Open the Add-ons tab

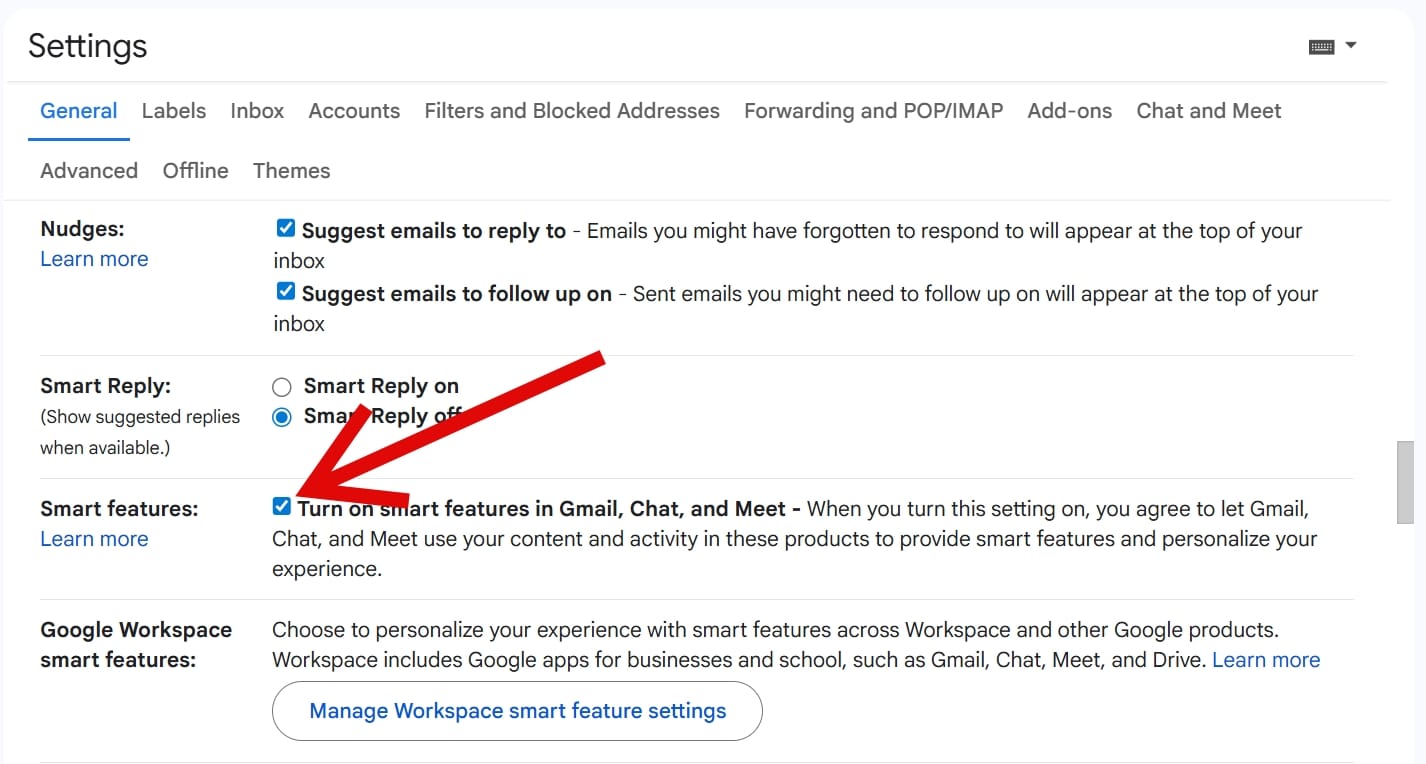point(1069,111)
